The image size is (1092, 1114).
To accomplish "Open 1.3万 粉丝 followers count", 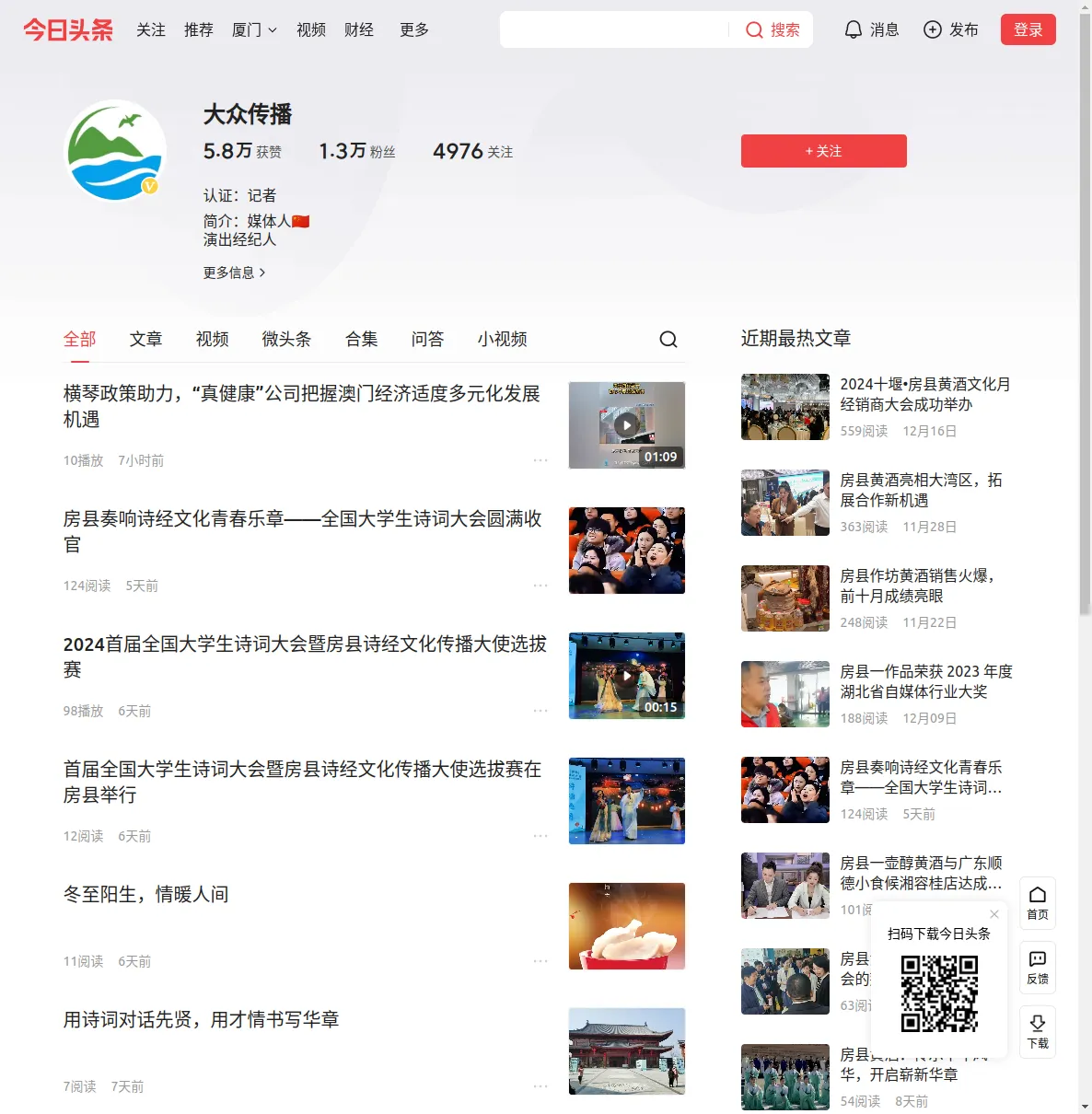I will coord(357,151).
